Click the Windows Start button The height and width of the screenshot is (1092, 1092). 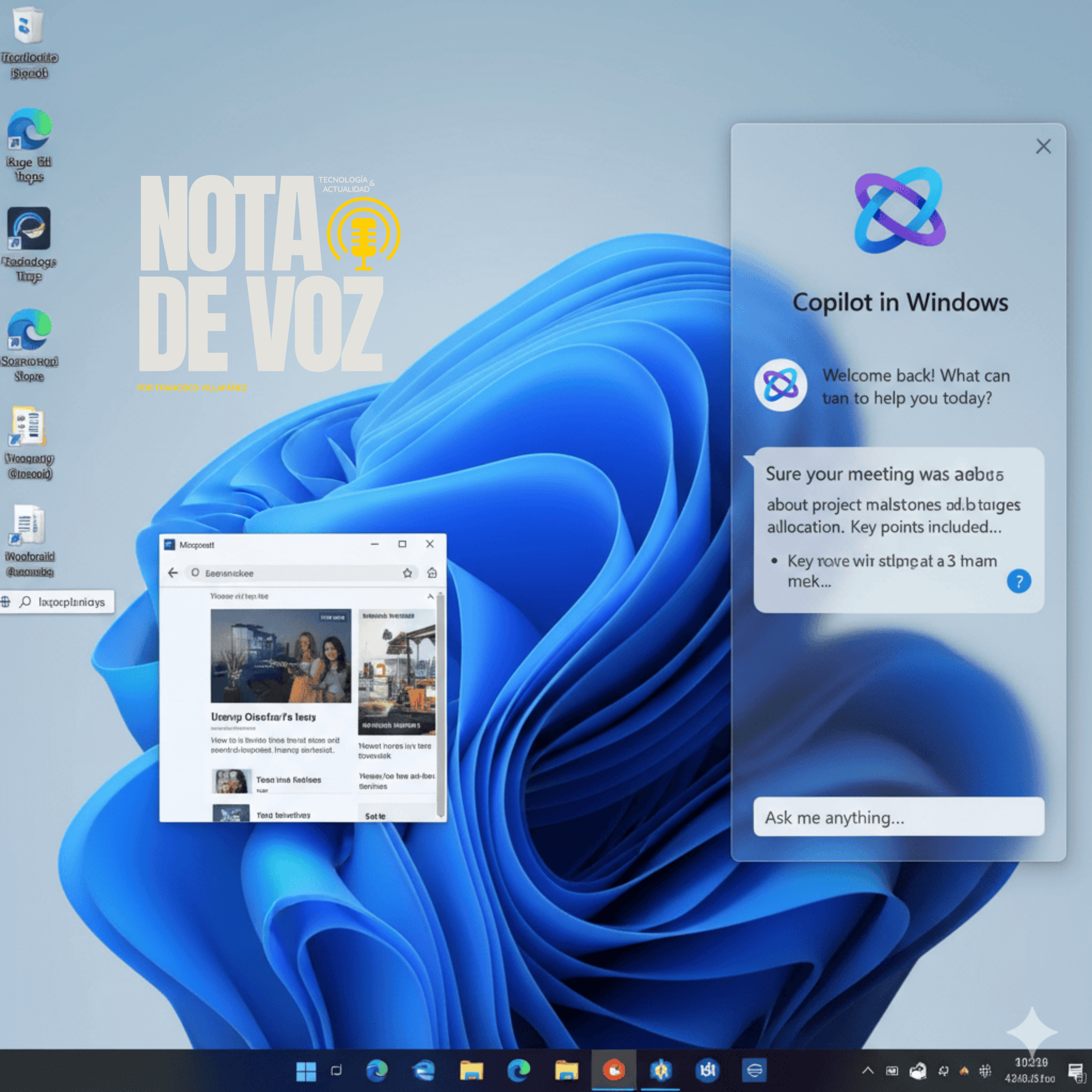coord(306,1071)
